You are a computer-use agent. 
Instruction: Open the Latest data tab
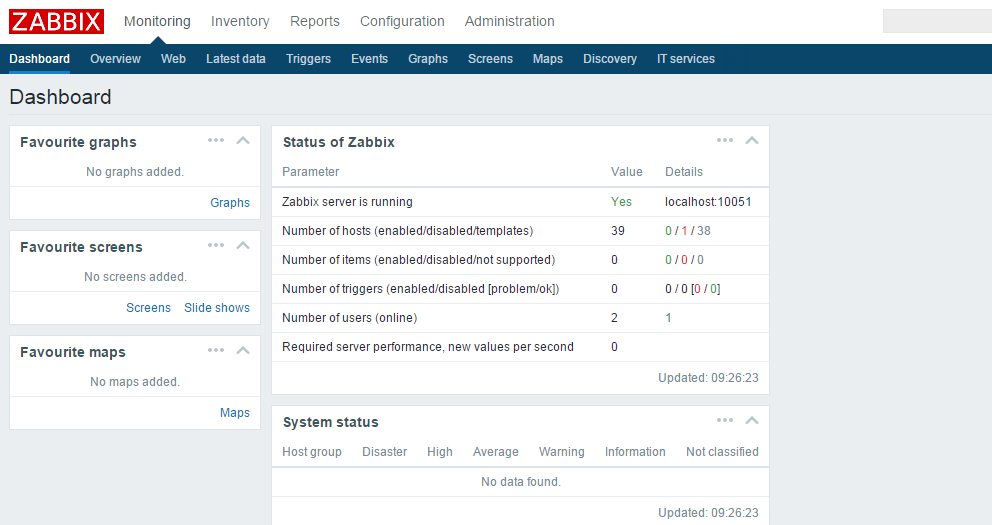[235, 59]
